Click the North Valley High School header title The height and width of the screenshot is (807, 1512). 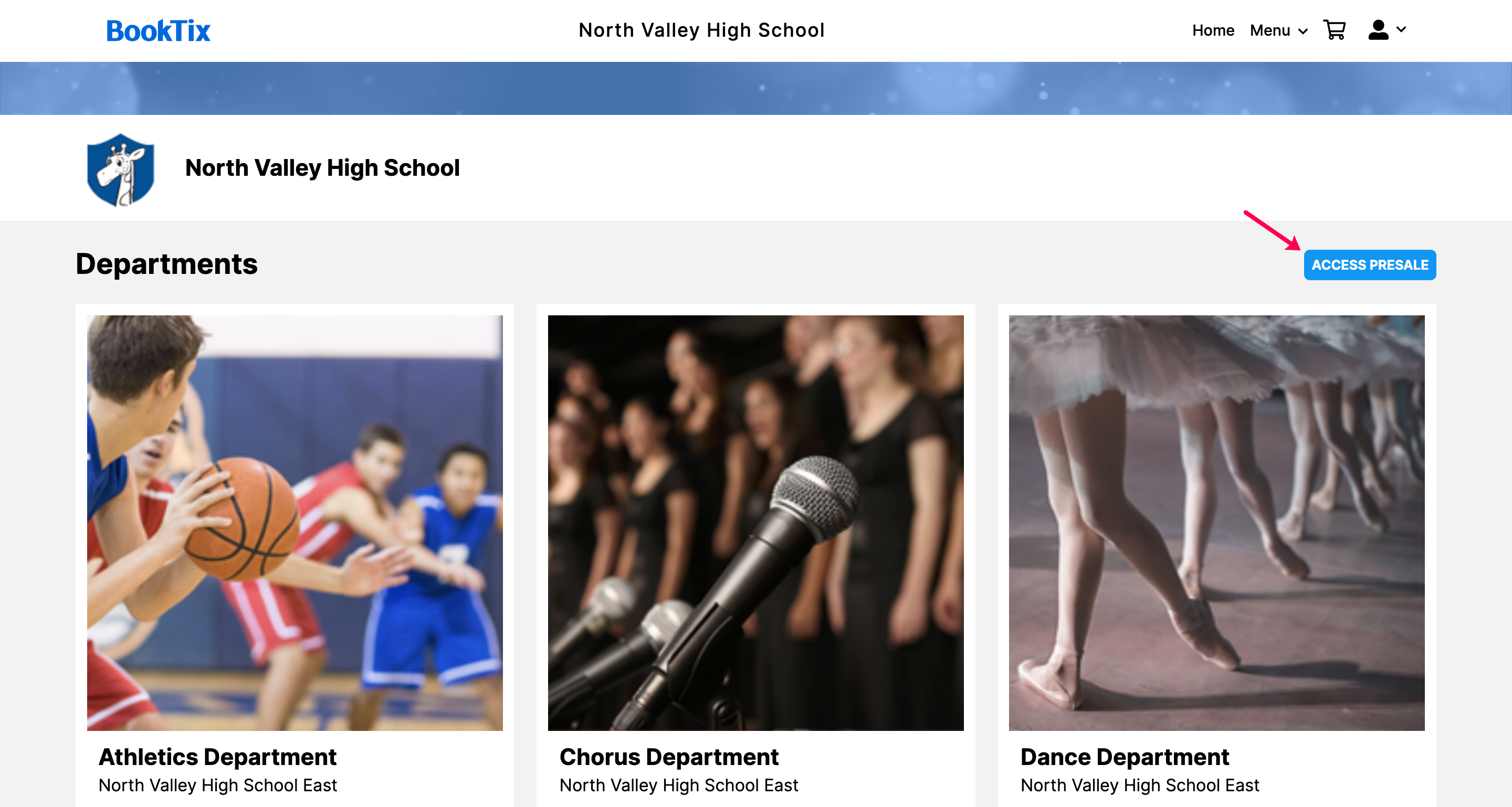pos(701,30)
